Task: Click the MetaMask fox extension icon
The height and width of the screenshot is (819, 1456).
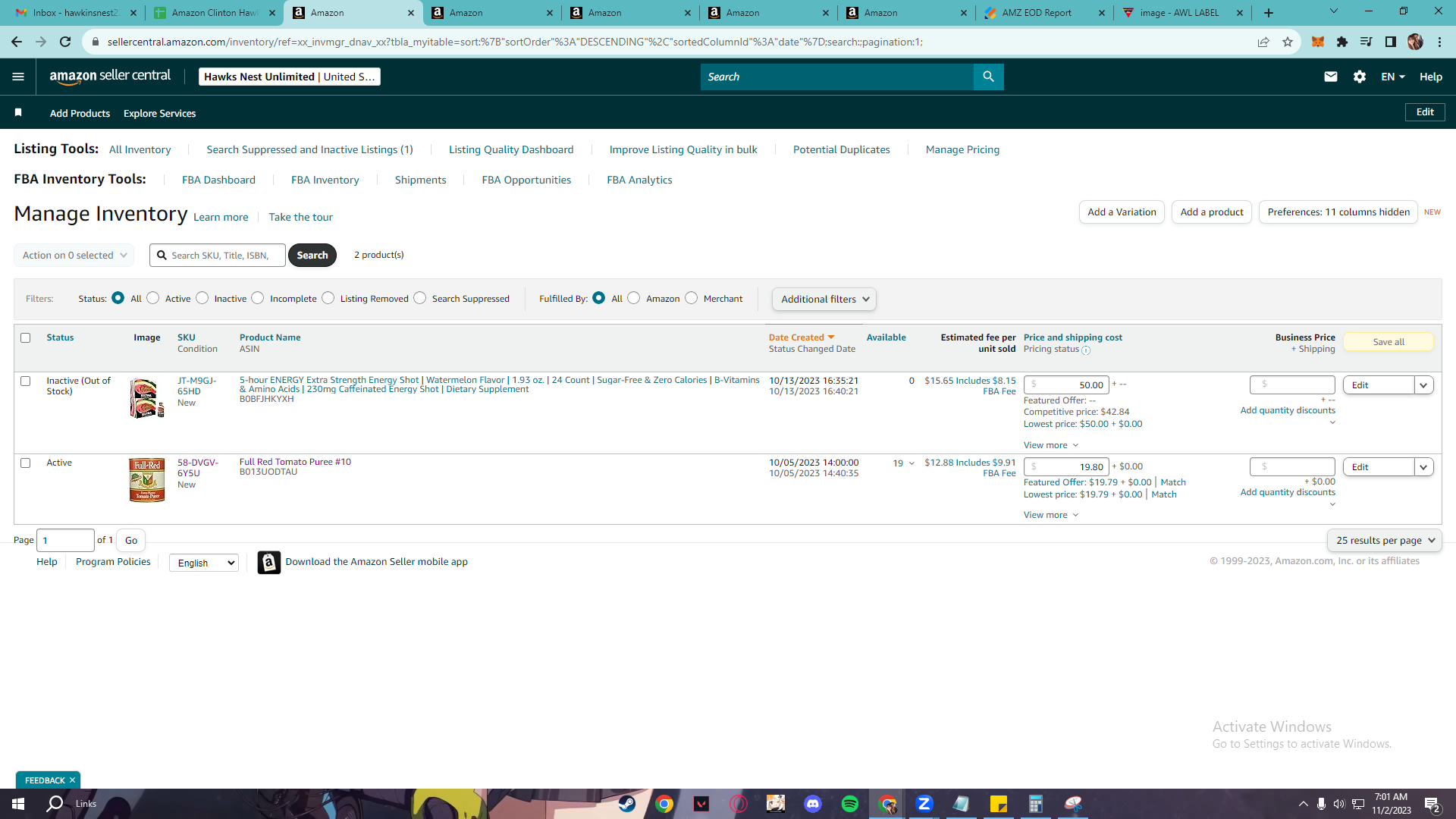Action: point(1318,42)
